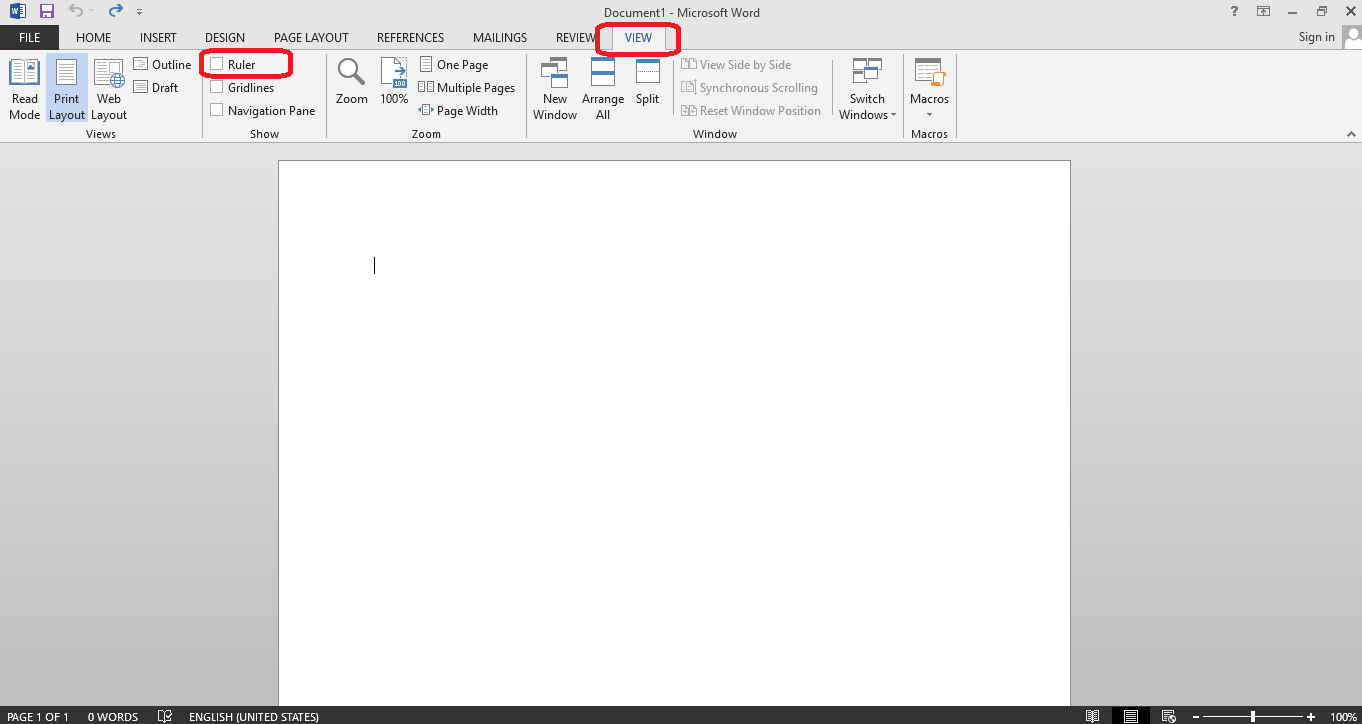Select Arrange All windows
The height and width of the screenshot is (724, 1362).
pyautogui.click(x=603, y=88)
